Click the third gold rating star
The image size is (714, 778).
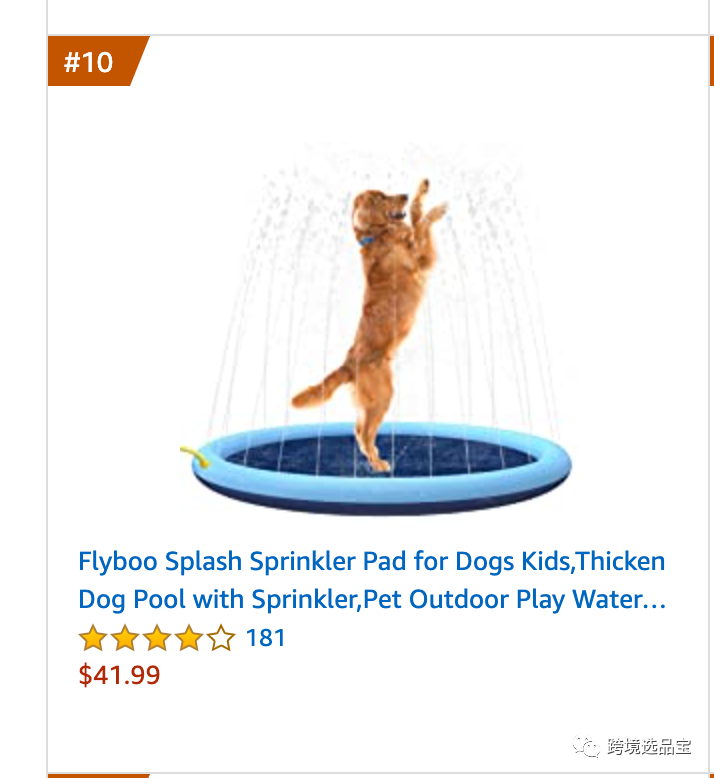(x=157, y=638)
